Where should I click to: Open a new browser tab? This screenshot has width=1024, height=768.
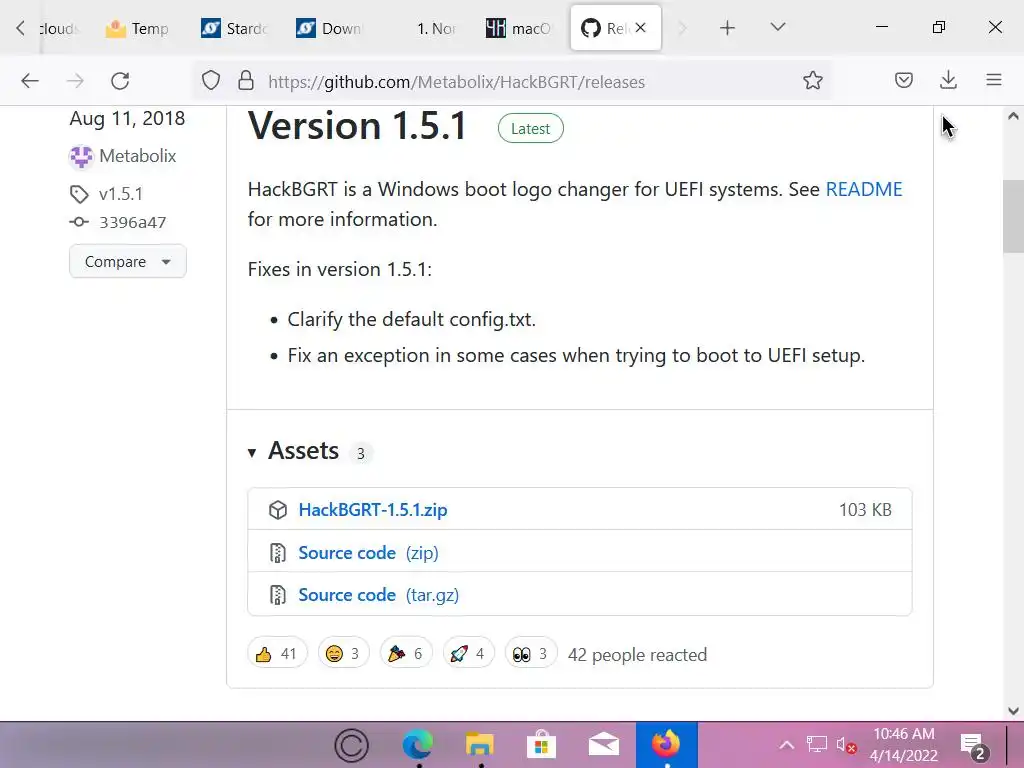pos(727,27)
